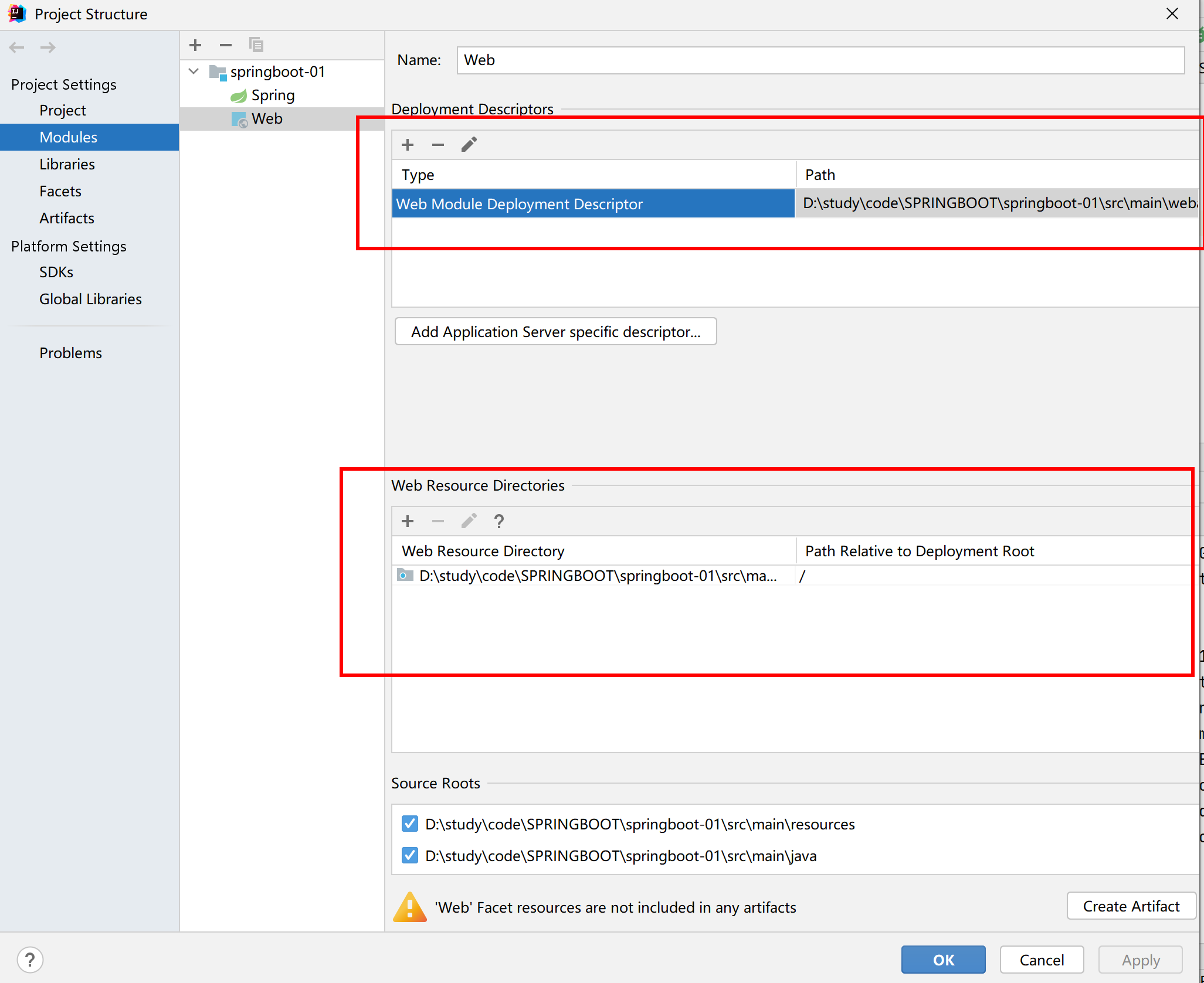Add a web resource directory
The height and width of the screenshot is (983, 1204).
pyautogui.click(x=408, y=521)
